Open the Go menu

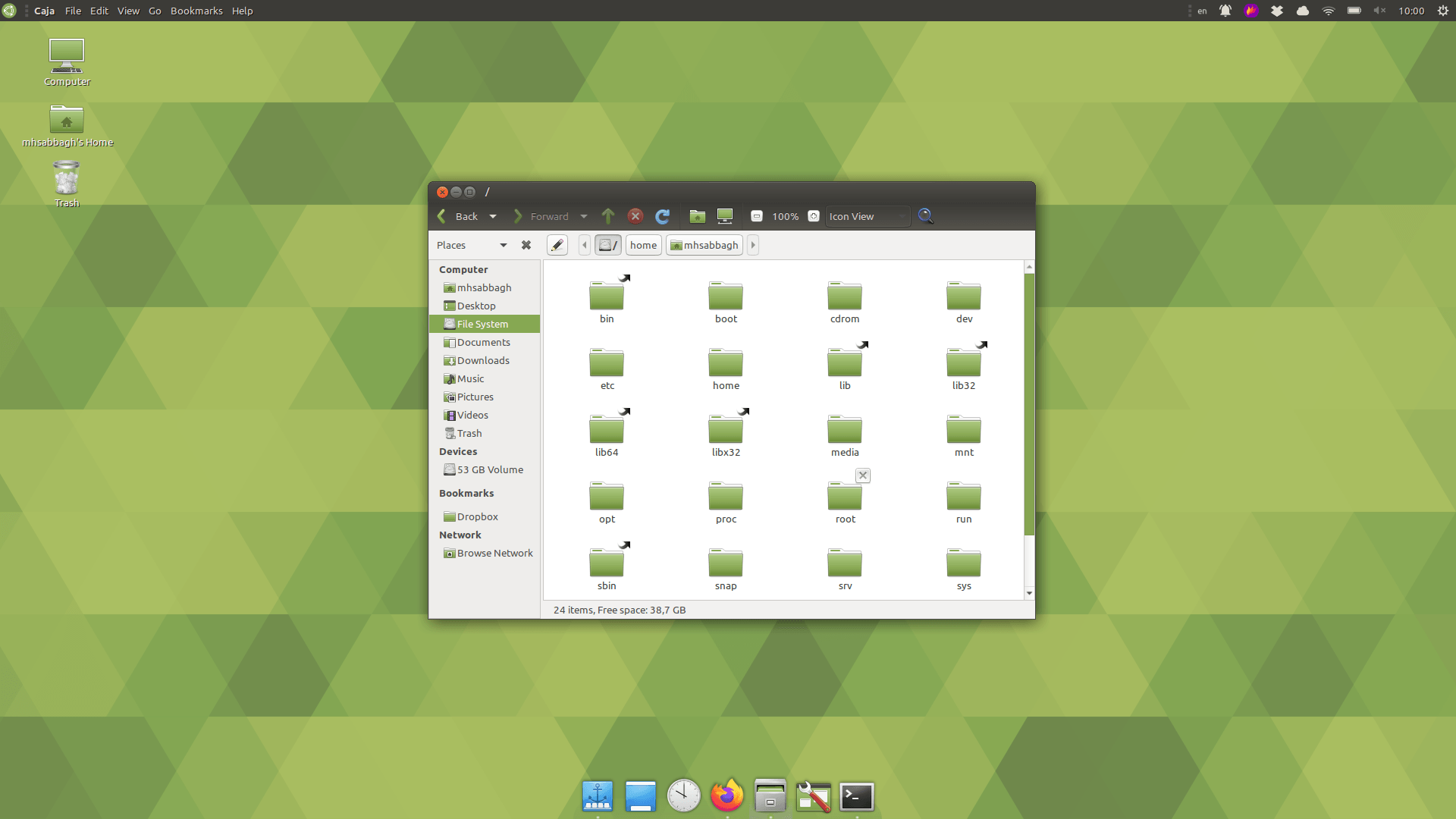[x=155, y=11]
